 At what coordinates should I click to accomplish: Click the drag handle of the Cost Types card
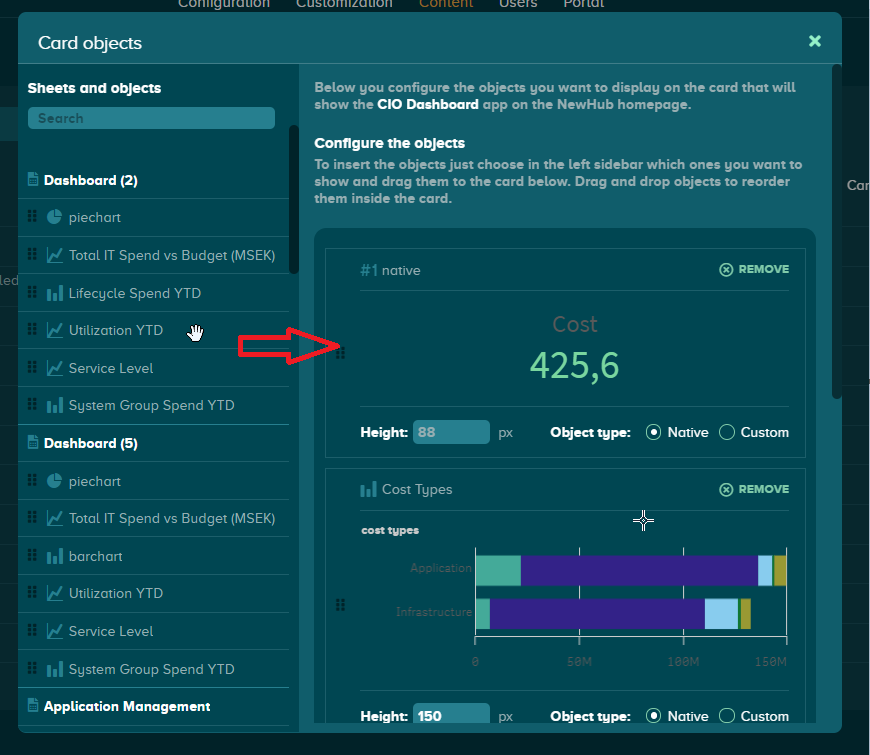click(x=341, y=605)
